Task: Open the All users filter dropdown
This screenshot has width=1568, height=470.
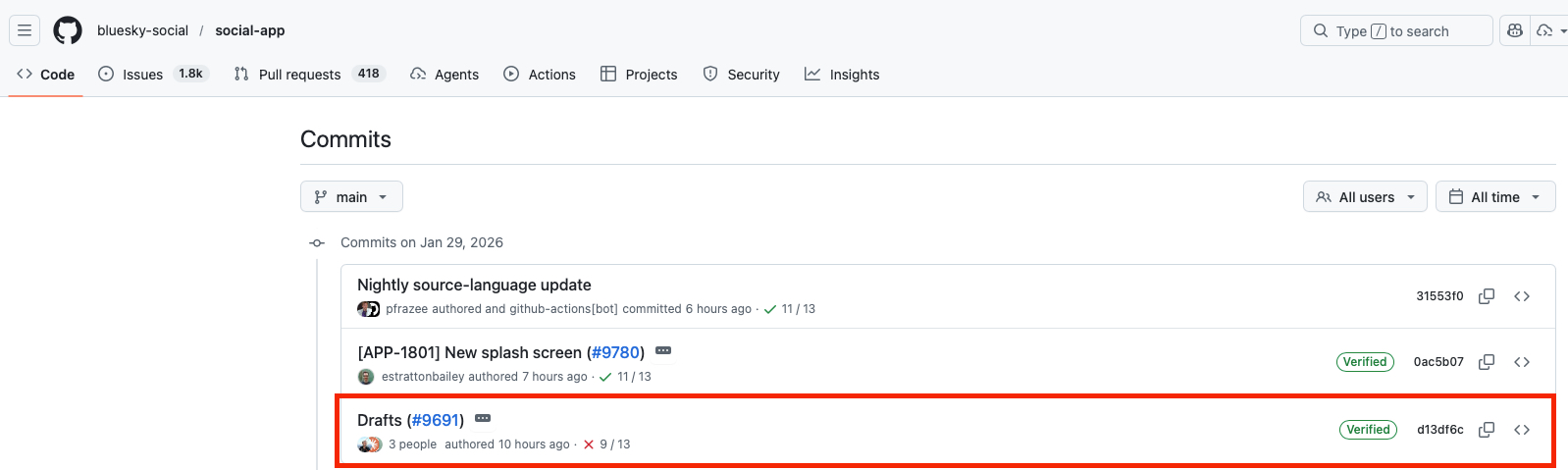Action: click(1365, 197)
